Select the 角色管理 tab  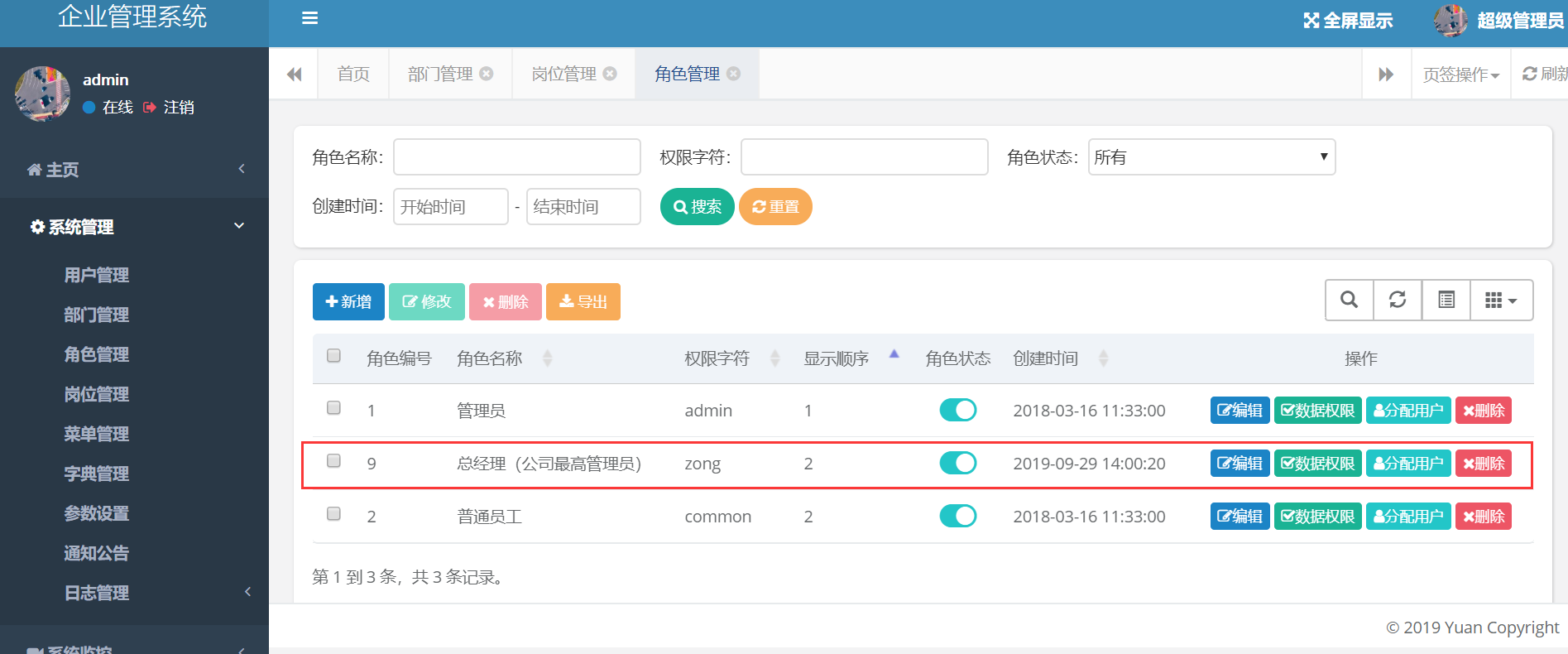coord(687,74)
